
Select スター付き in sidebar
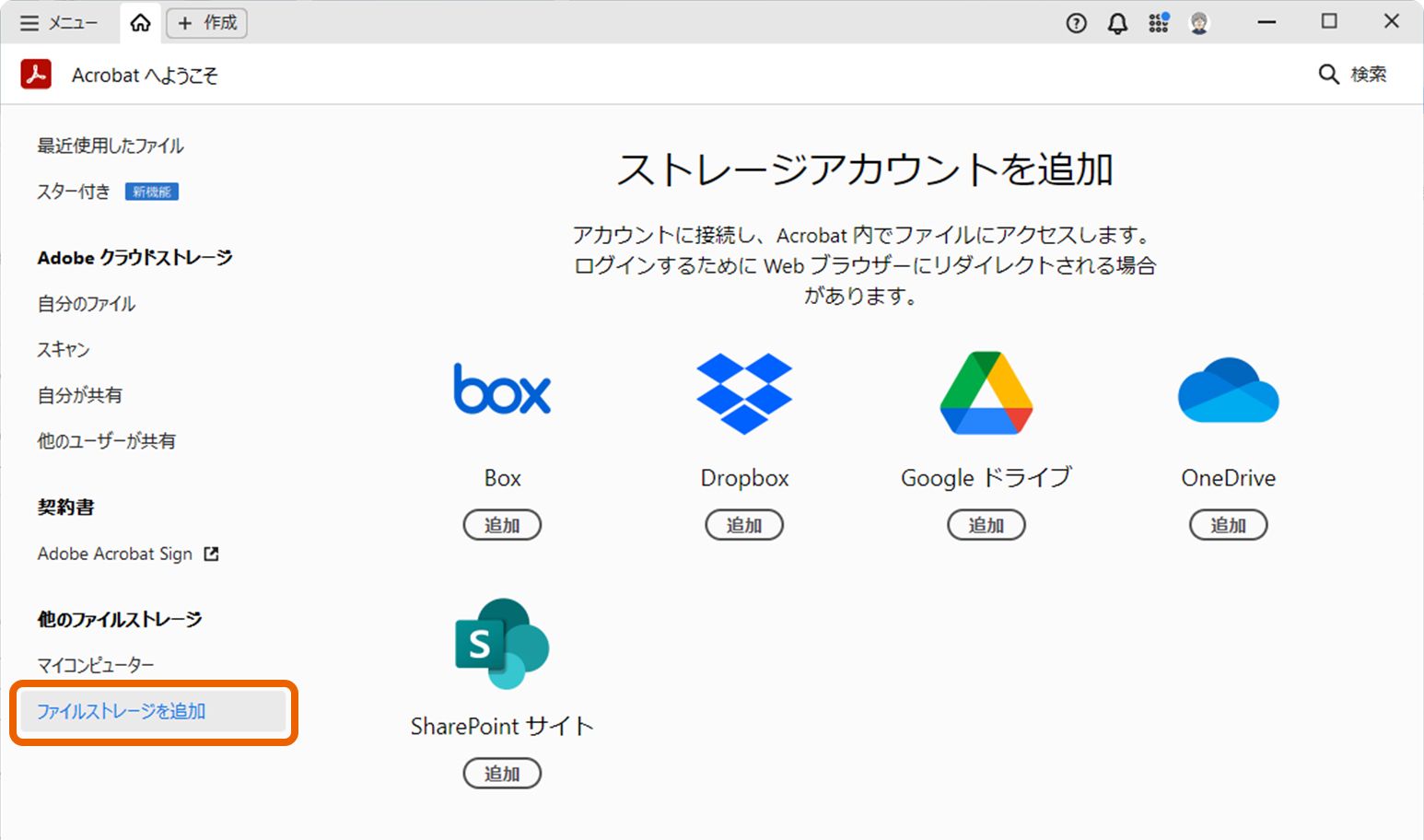click(74, 192)
